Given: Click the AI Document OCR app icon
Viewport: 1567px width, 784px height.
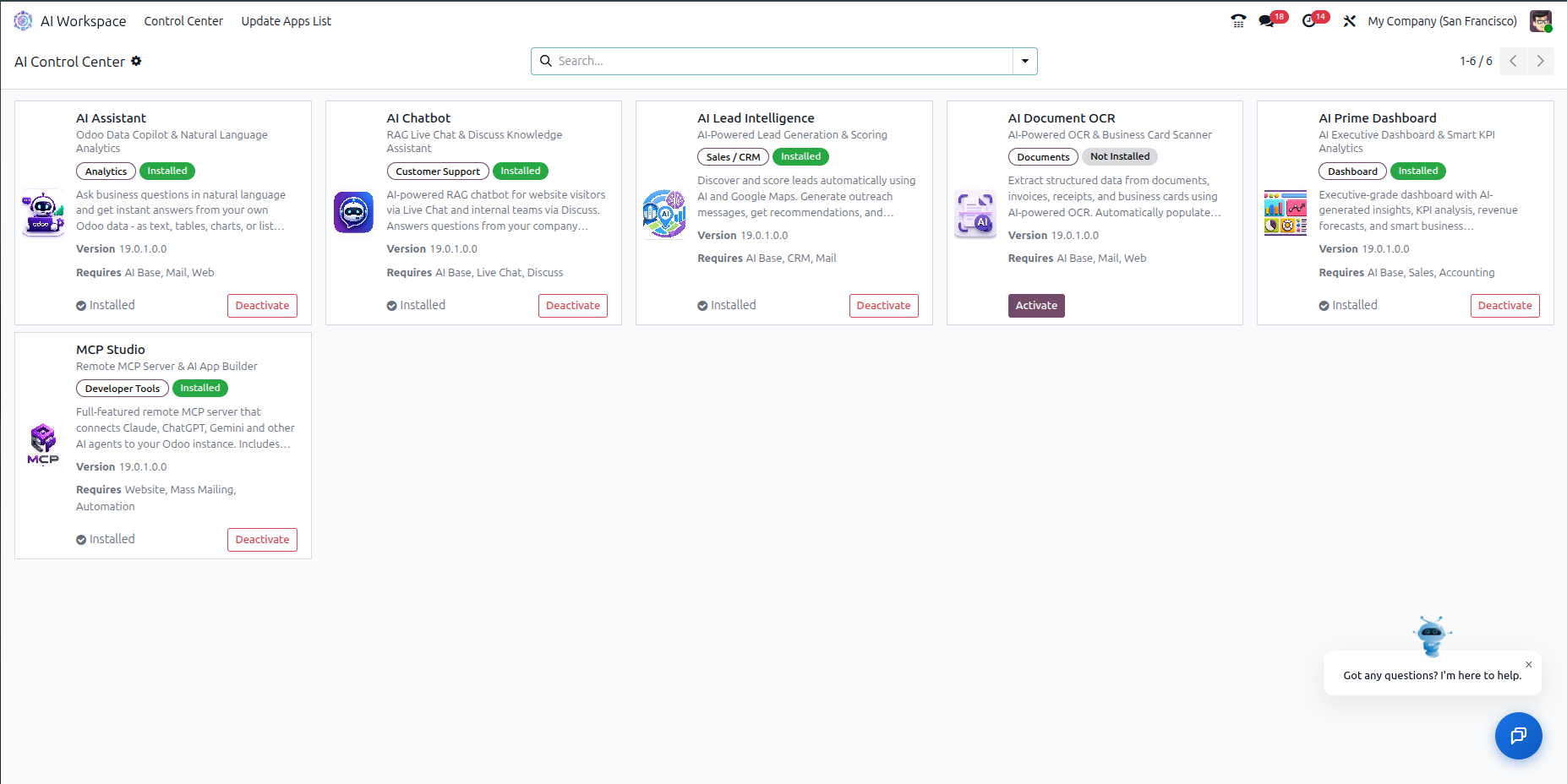Looking at the screenshot, I should 975,213.
